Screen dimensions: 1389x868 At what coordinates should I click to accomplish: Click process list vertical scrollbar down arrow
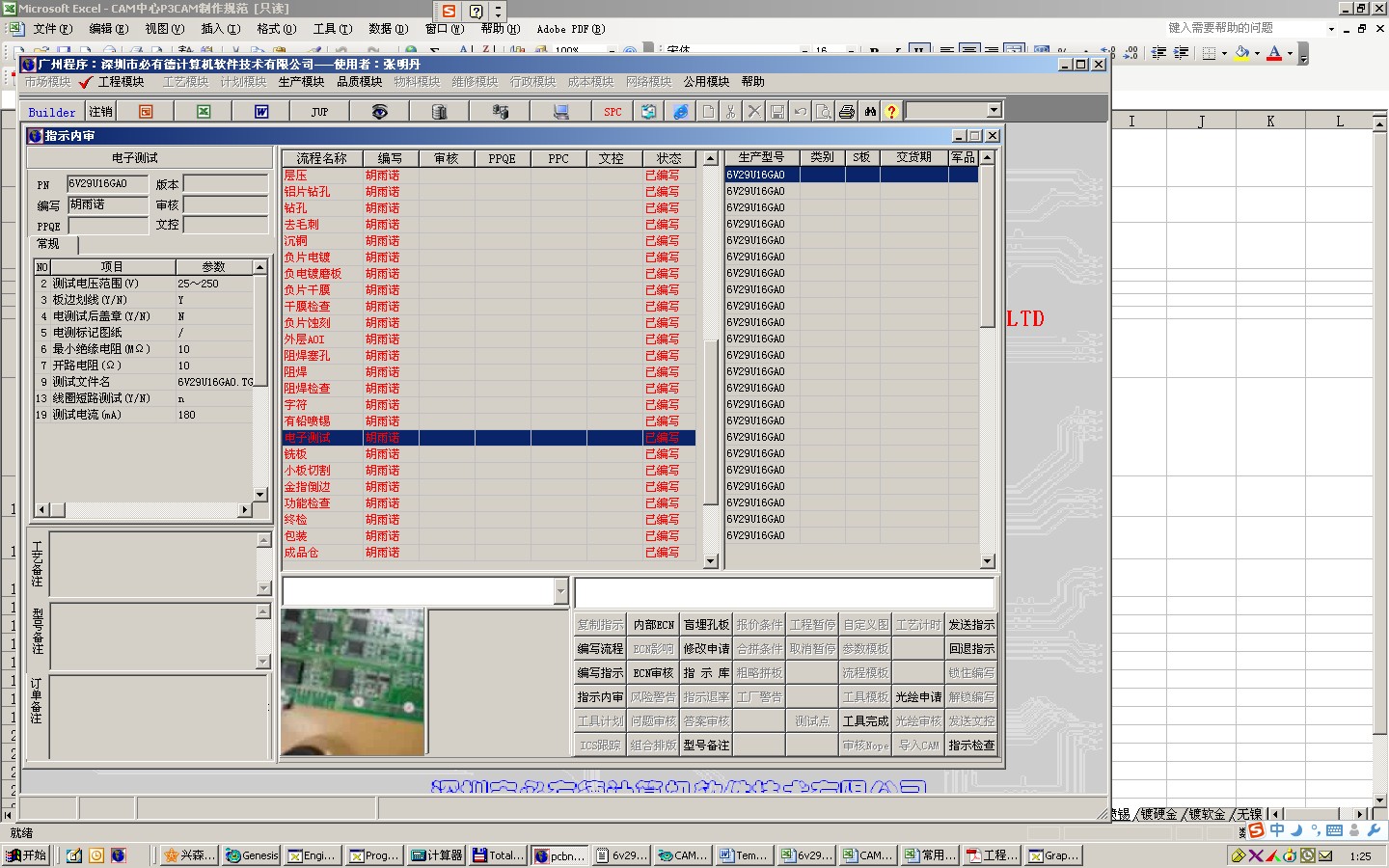click(x=711, y=561)
